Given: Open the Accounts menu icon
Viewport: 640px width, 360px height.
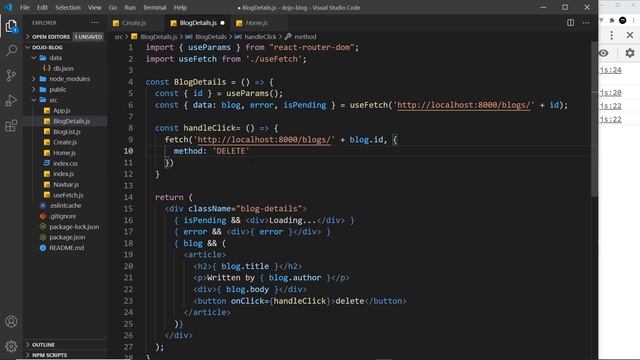Looking at the screenshot, I should (x=11, y=322).
